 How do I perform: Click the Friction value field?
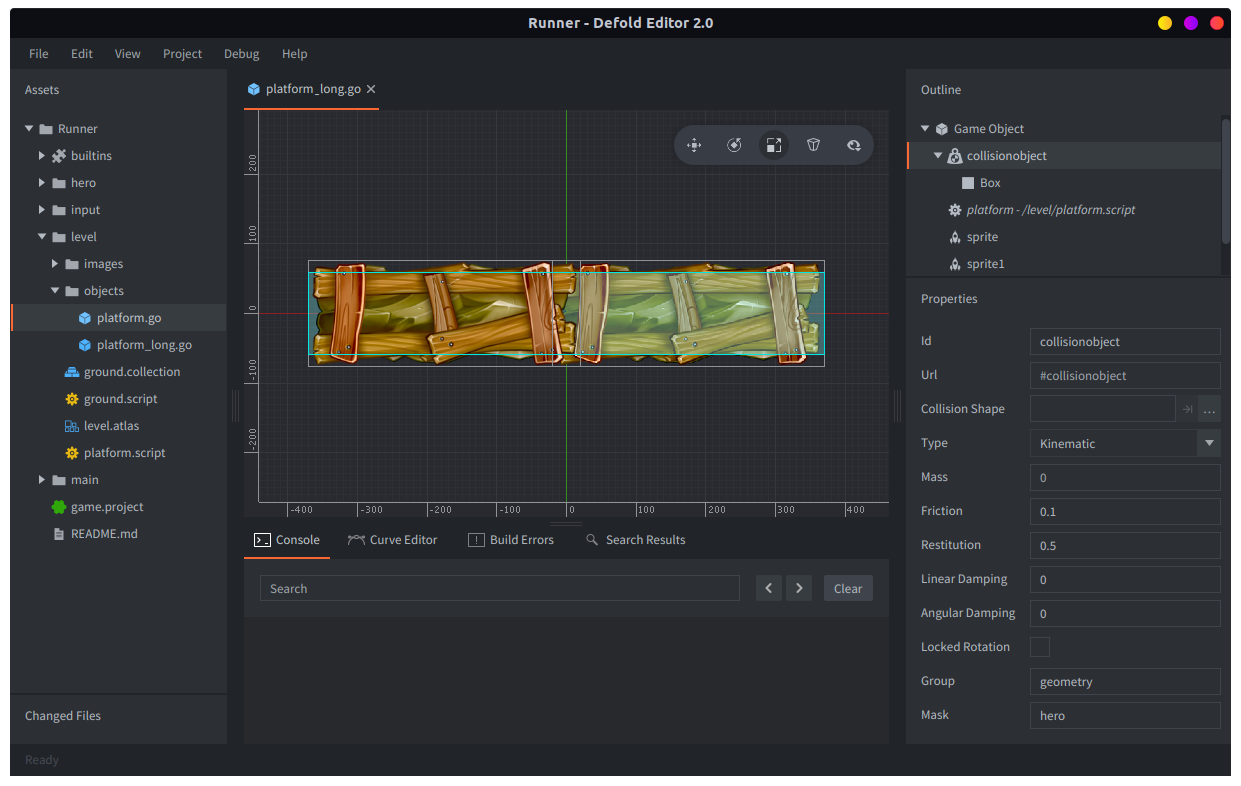click(x=1125, y=512)
